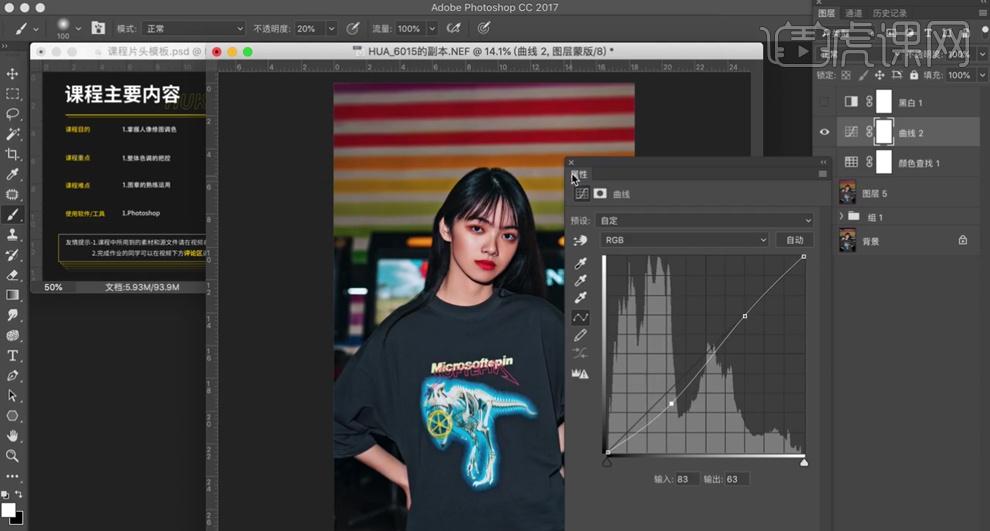The height and width of the screenshot is (531, 990).
Task: Select the Magic Wand tool
Action: pyautogui.click(x=12, y=134)
